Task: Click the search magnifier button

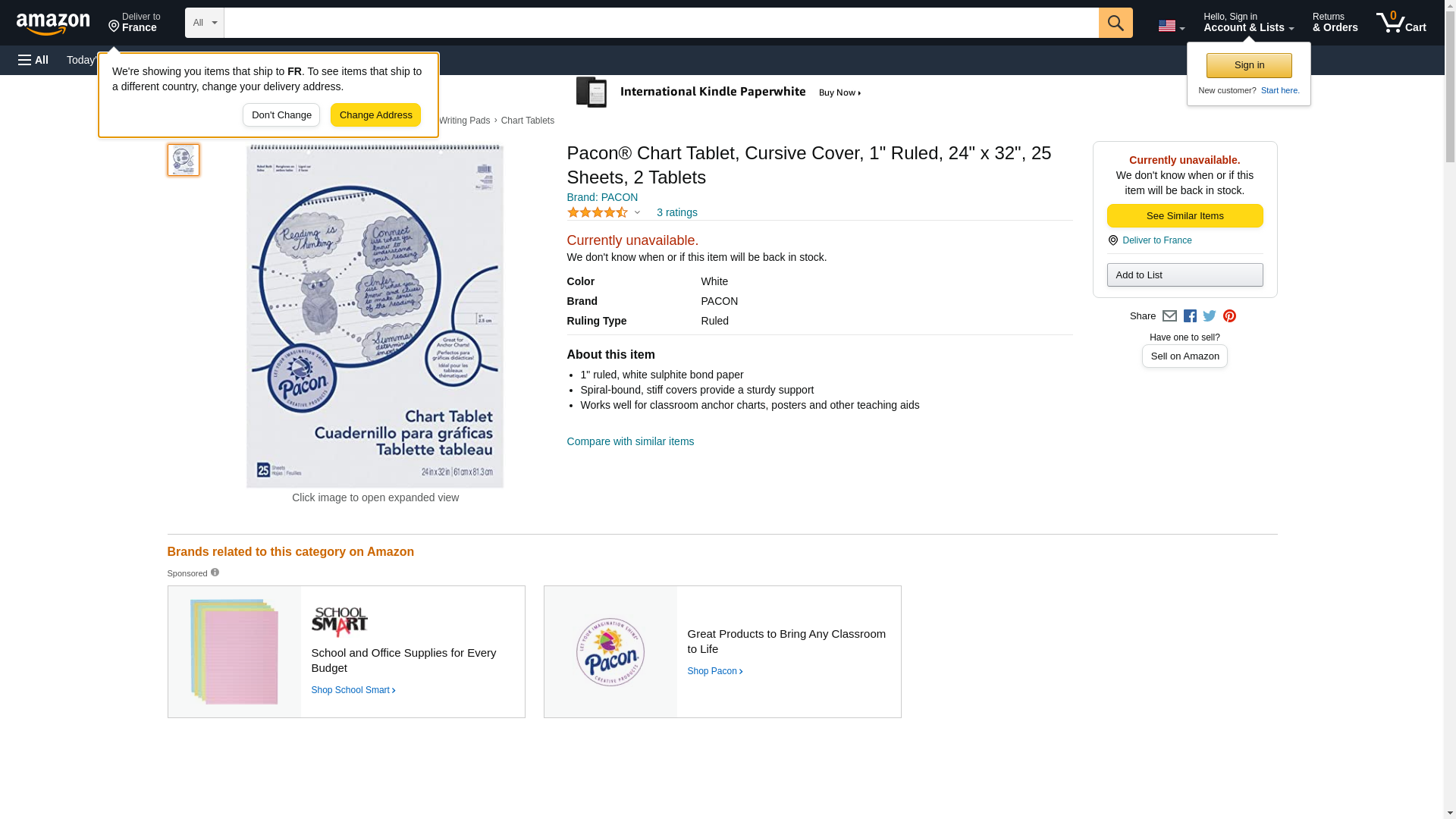Action: (x=1115, y=23)
